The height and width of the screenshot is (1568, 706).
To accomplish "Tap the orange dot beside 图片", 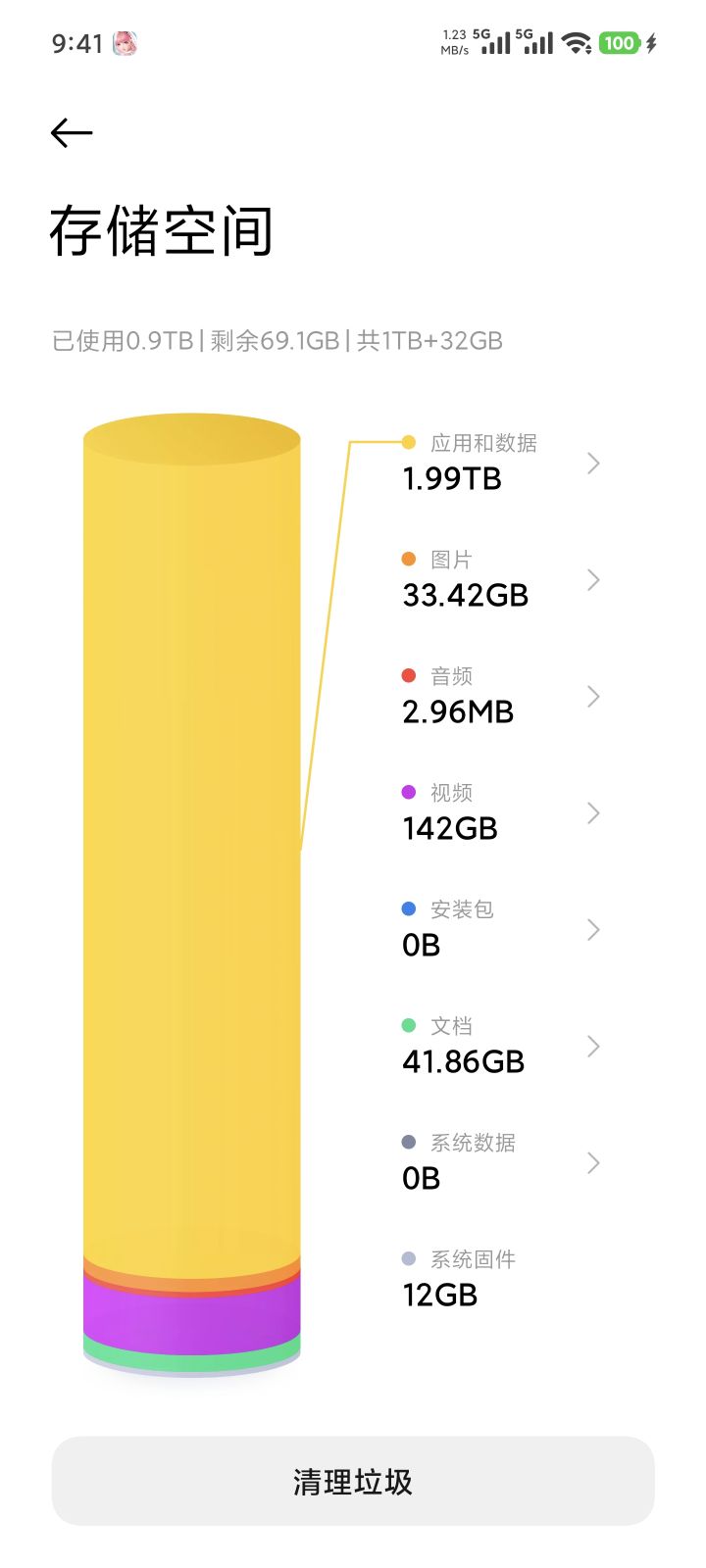I will [409, 560].
